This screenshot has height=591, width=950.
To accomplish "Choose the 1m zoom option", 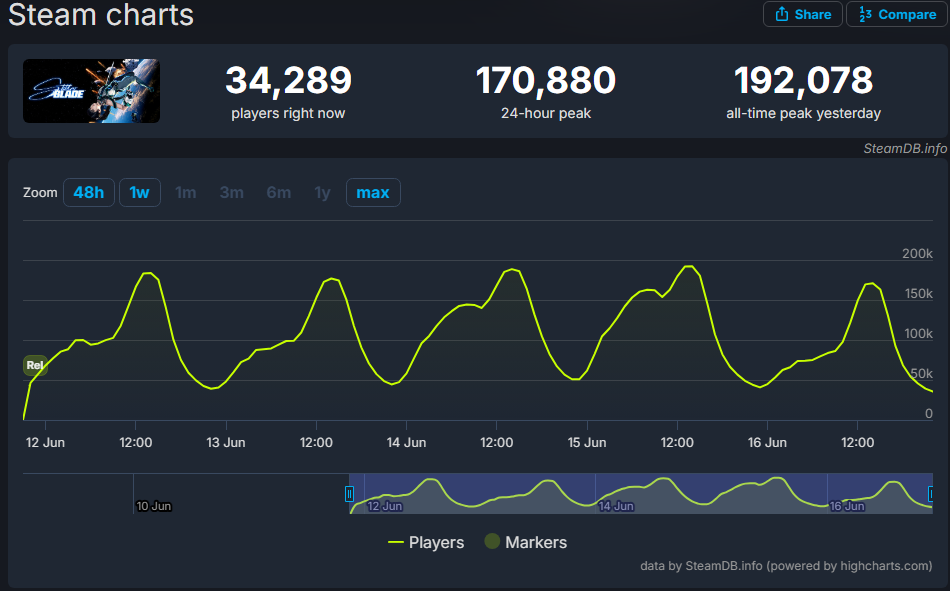I will (186, 192).
